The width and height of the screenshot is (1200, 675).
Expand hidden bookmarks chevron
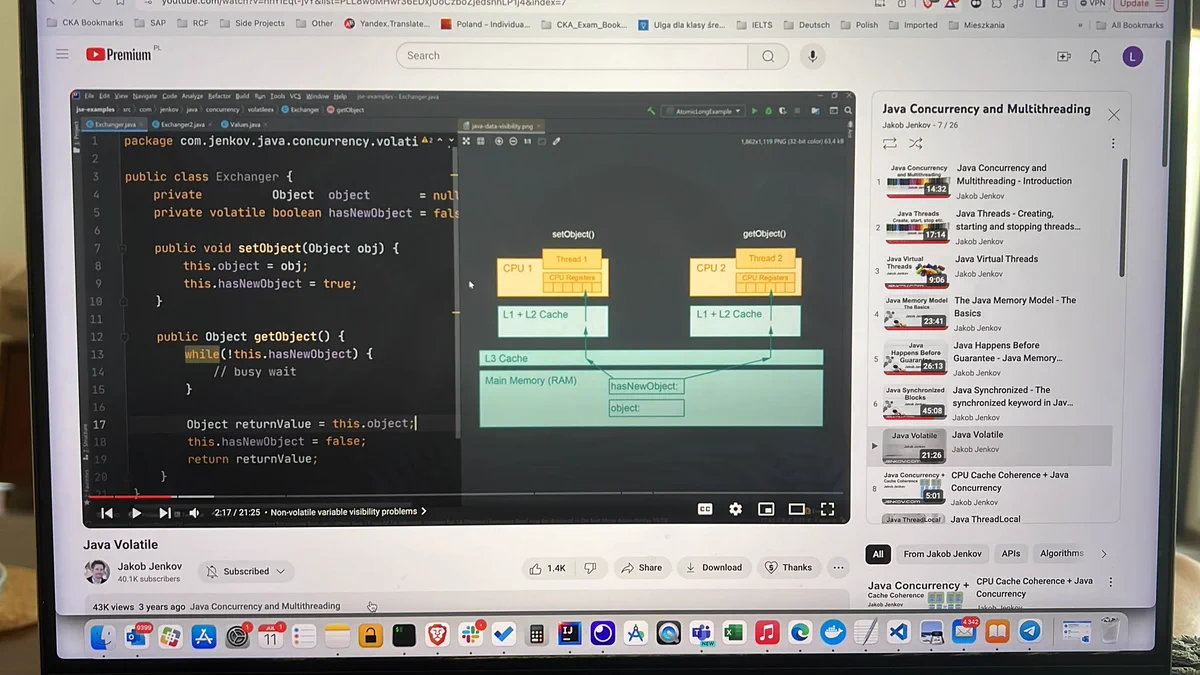pyautogui.click(x=1080, y=24)
